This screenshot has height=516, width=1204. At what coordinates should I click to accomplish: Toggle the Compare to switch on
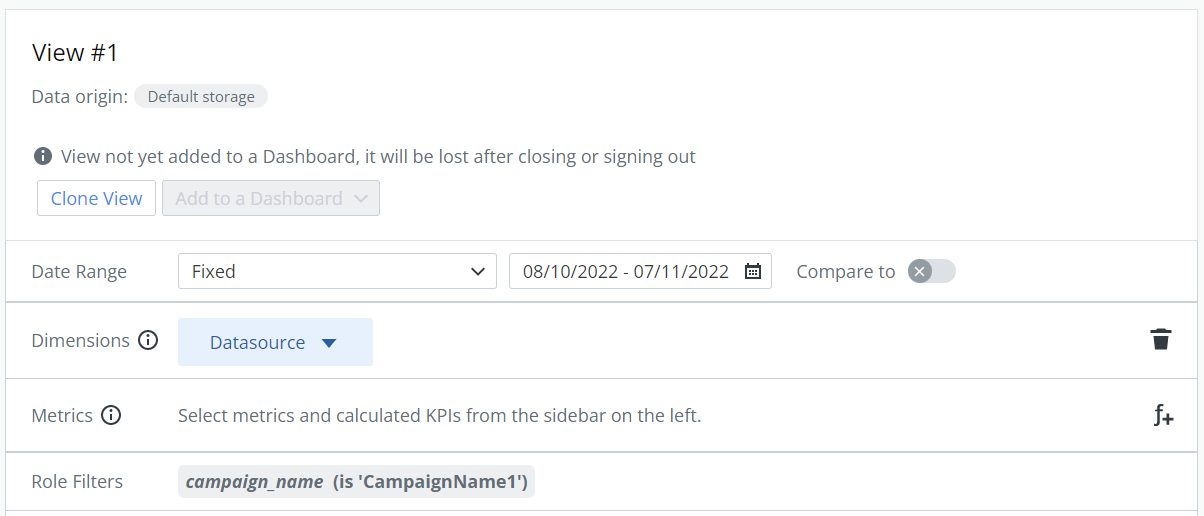(x=932, y=271)
